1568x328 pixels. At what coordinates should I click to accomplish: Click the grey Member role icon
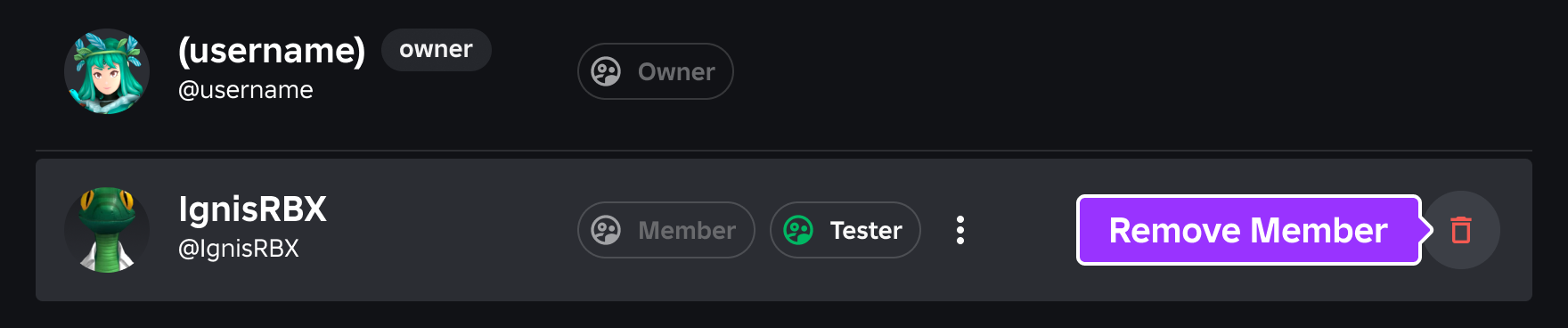pos(606,230)
